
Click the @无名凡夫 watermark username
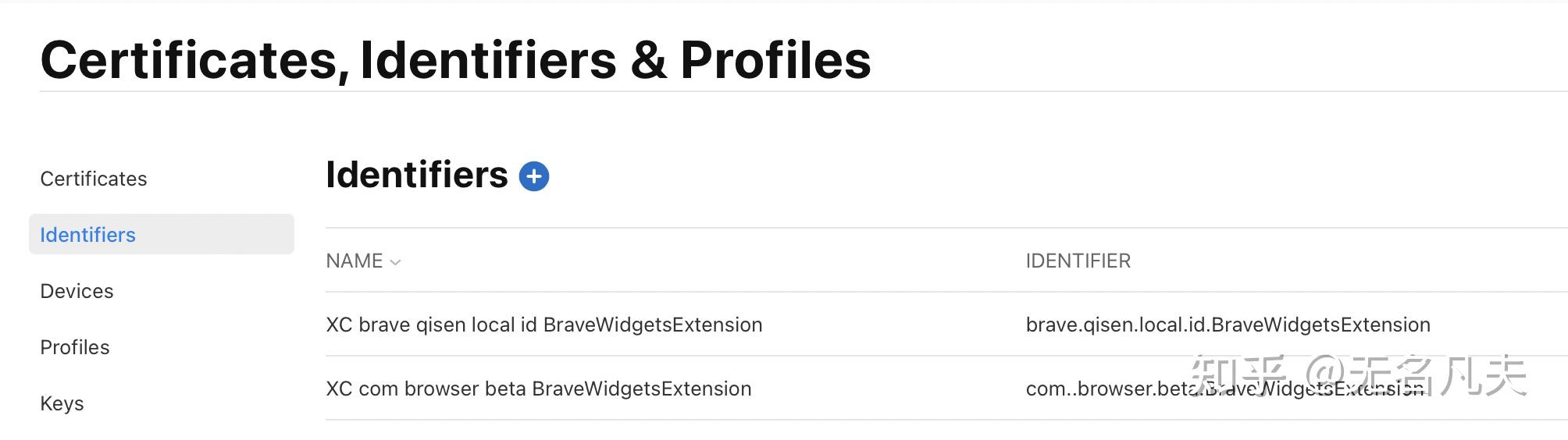click(1415, 376)
